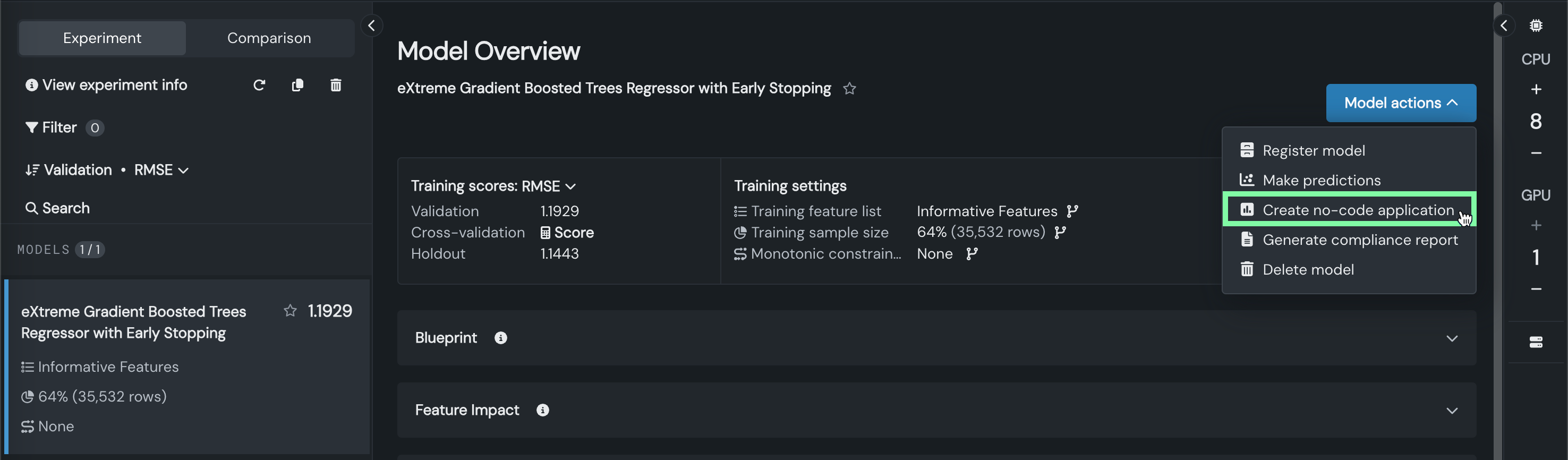This screenshot has width=1568, height=460.
Task: Delete the experiment via the sidebar trash icon
Action: tap(335, 85)
